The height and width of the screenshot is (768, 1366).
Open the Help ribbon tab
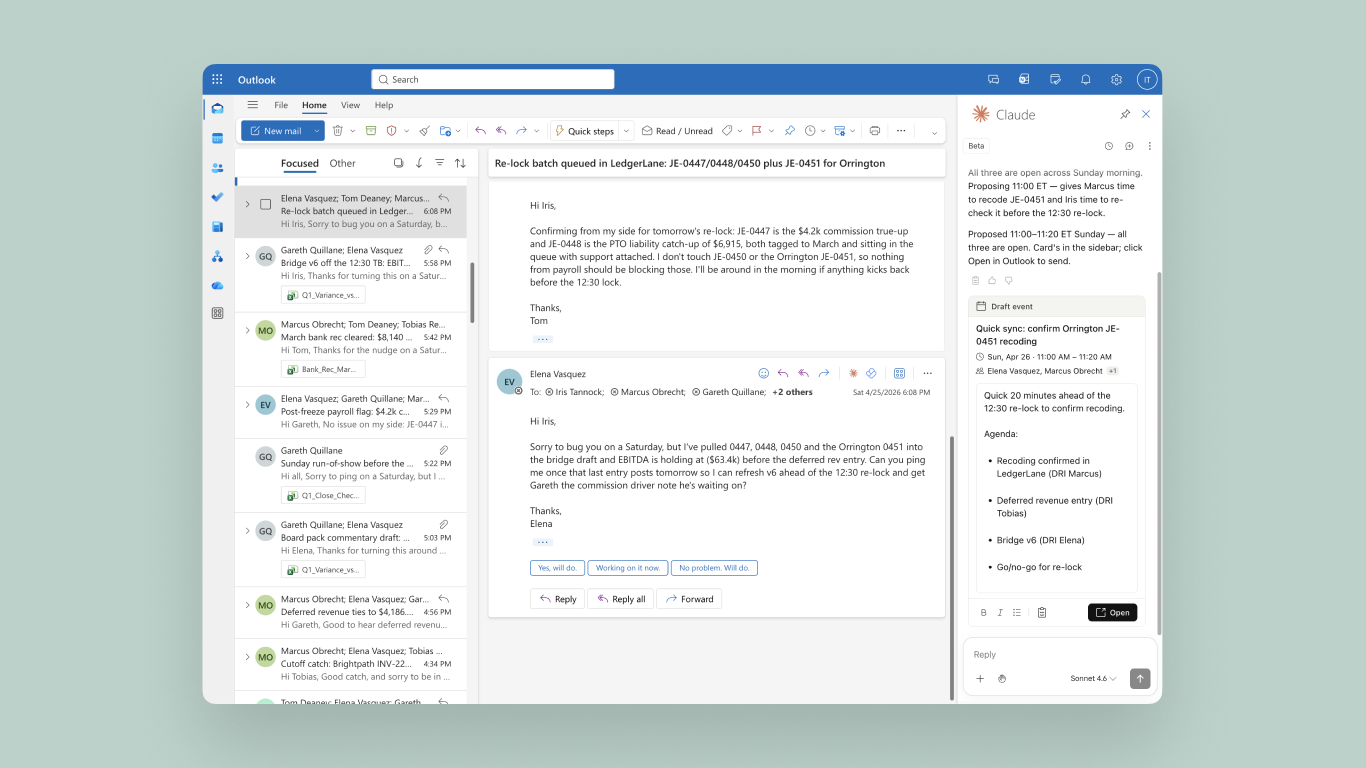pyautogui.click(x=384, y=105)
